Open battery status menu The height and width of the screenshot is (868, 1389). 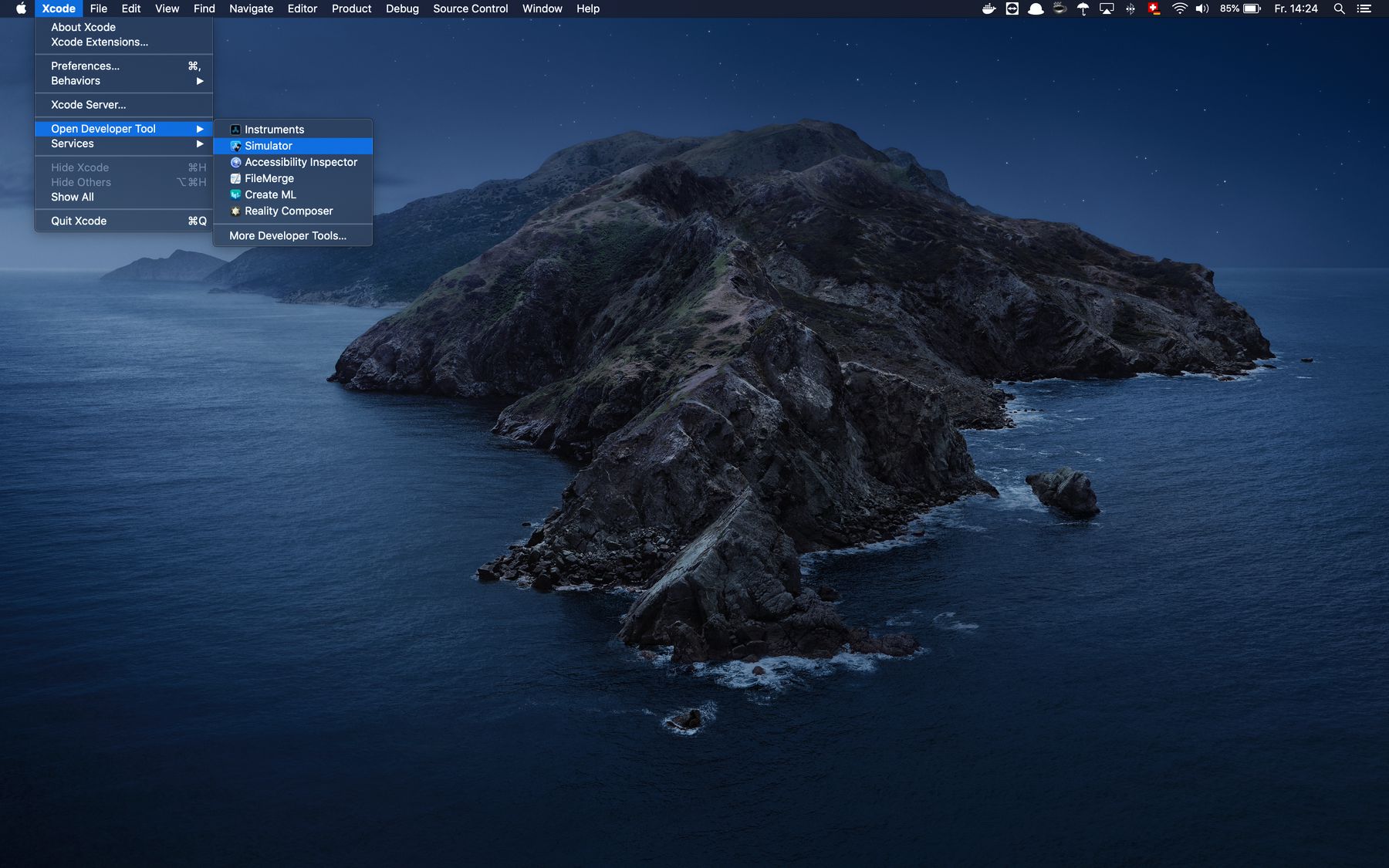click(x=1240, y=8)
